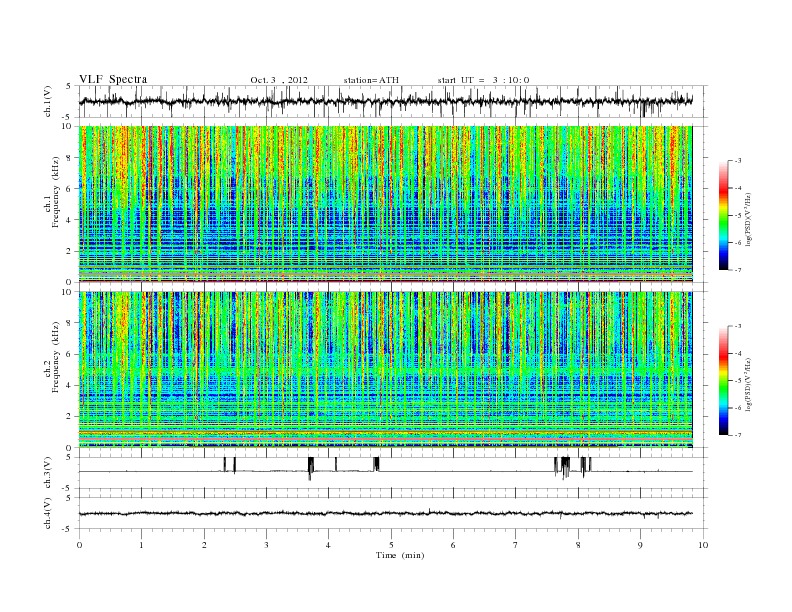Click the ch.2 frequency tick "2"
The image size is (792, 612).
tap(69, 417)
